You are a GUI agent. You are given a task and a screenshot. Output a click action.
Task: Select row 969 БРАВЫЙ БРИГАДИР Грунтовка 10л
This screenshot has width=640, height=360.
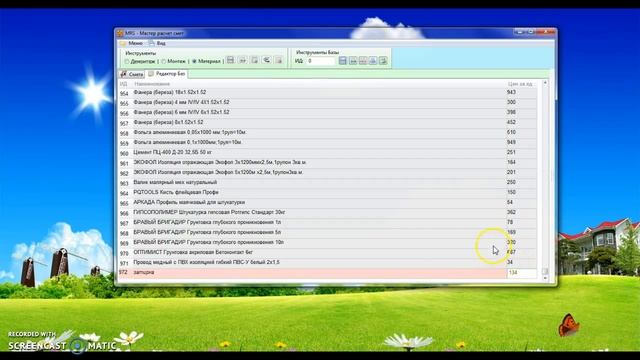pyautogui.click(x=327, y=242)
